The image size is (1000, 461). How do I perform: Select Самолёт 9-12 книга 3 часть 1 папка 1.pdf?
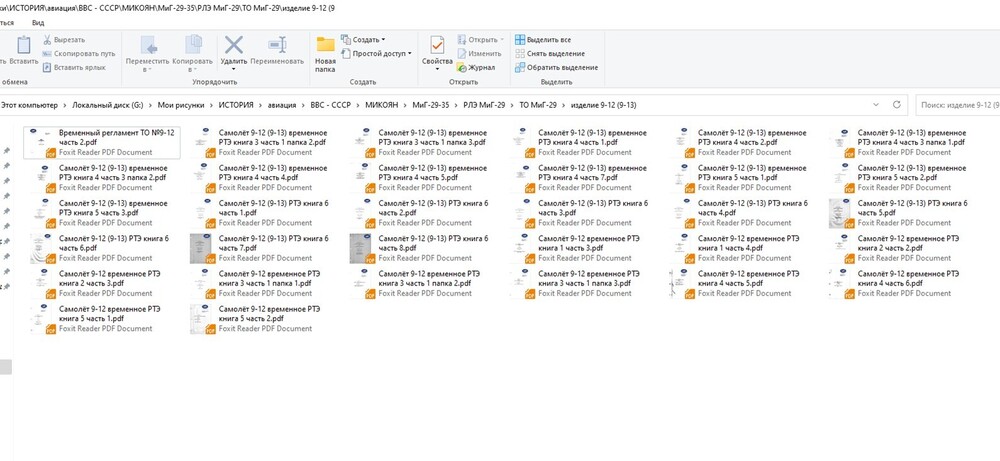(x=262, y=284)
